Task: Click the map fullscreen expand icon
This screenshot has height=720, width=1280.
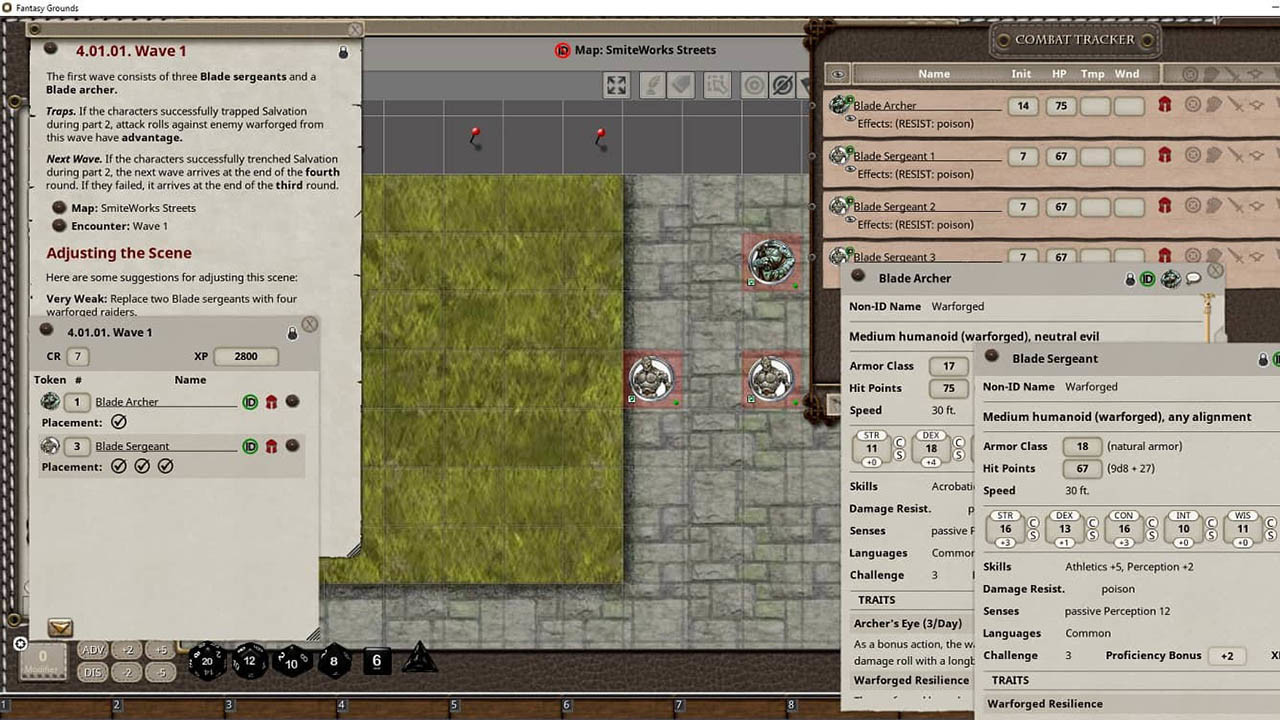Action: click(617, 86)
